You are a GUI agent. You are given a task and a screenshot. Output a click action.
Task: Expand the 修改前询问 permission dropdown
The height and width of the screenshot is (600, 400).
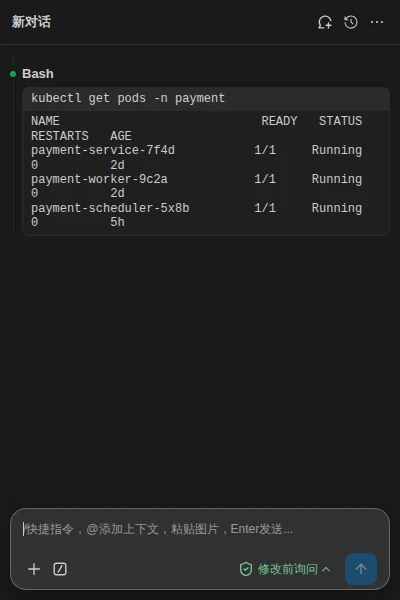(x=285, y=569)
